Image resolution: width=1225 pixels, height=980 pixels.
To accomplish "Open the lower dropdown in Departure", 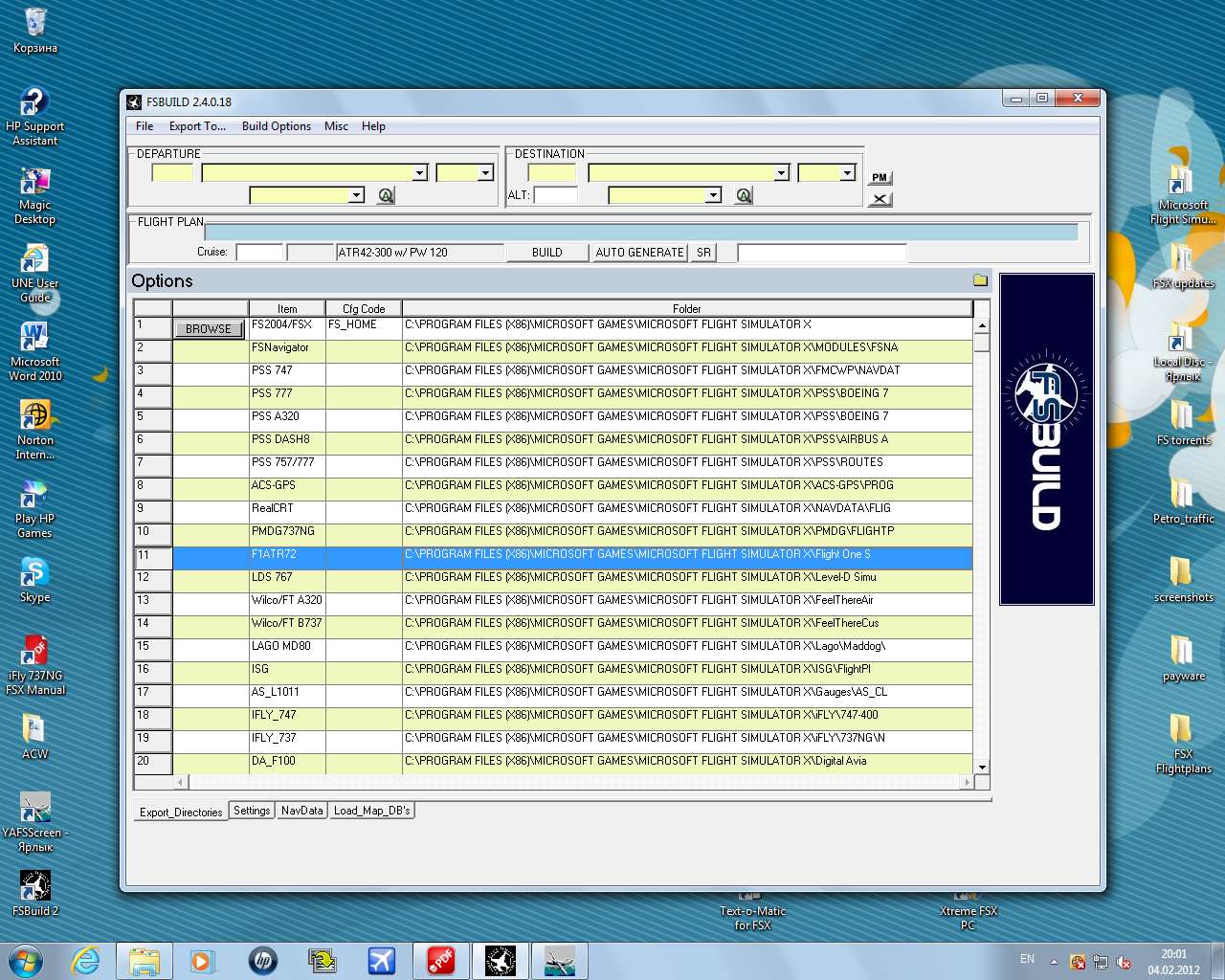I will click(x=356, y=195).
